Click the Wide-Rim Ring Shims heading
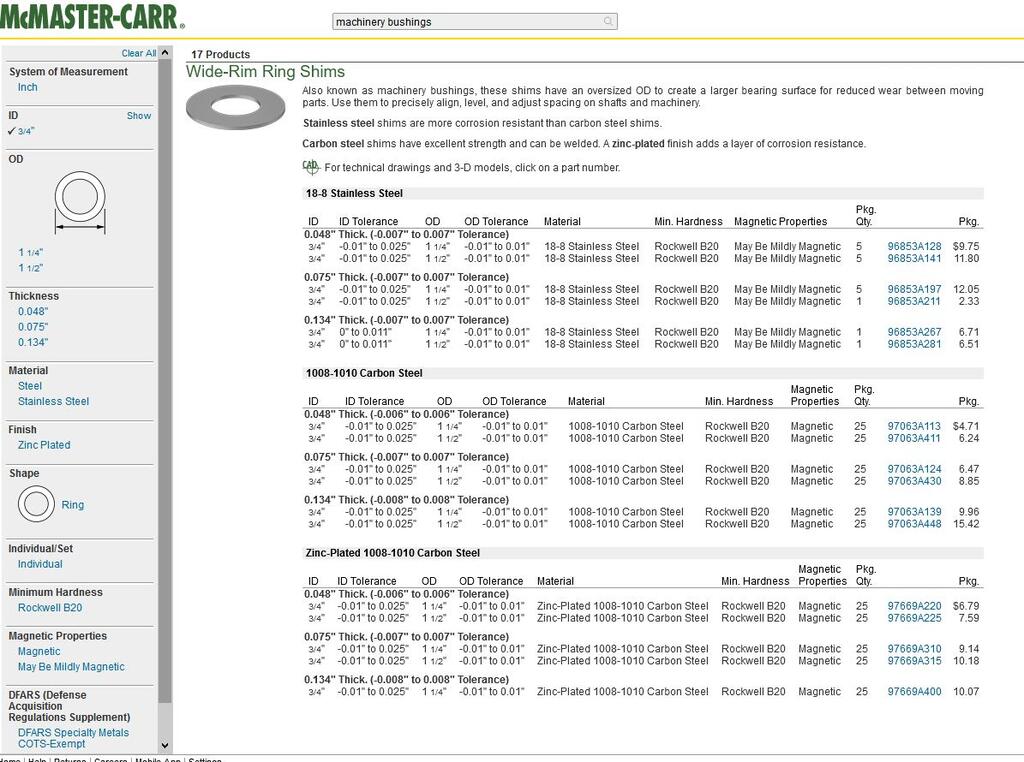 pyautogui.click(x=265, y=72)
